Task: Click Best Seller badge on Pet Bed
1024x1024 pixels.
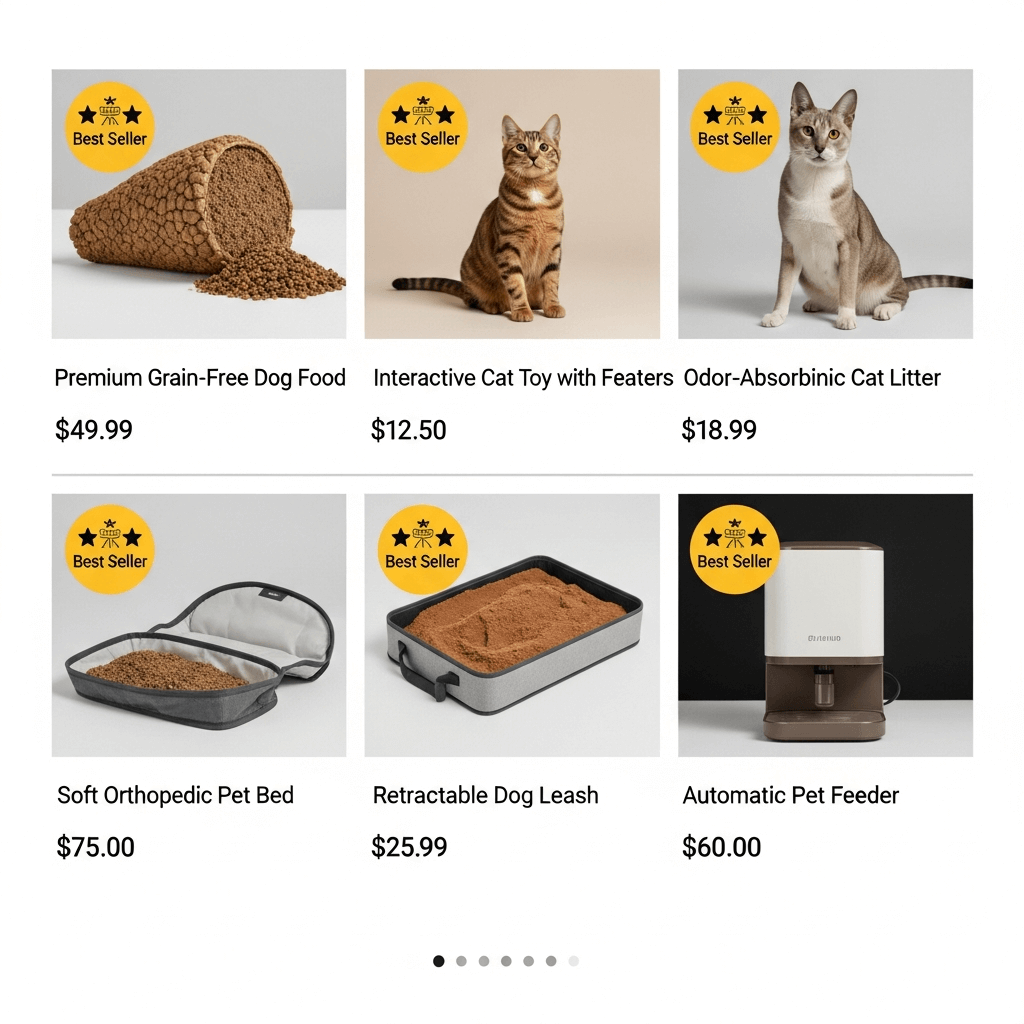Action: 110,549
